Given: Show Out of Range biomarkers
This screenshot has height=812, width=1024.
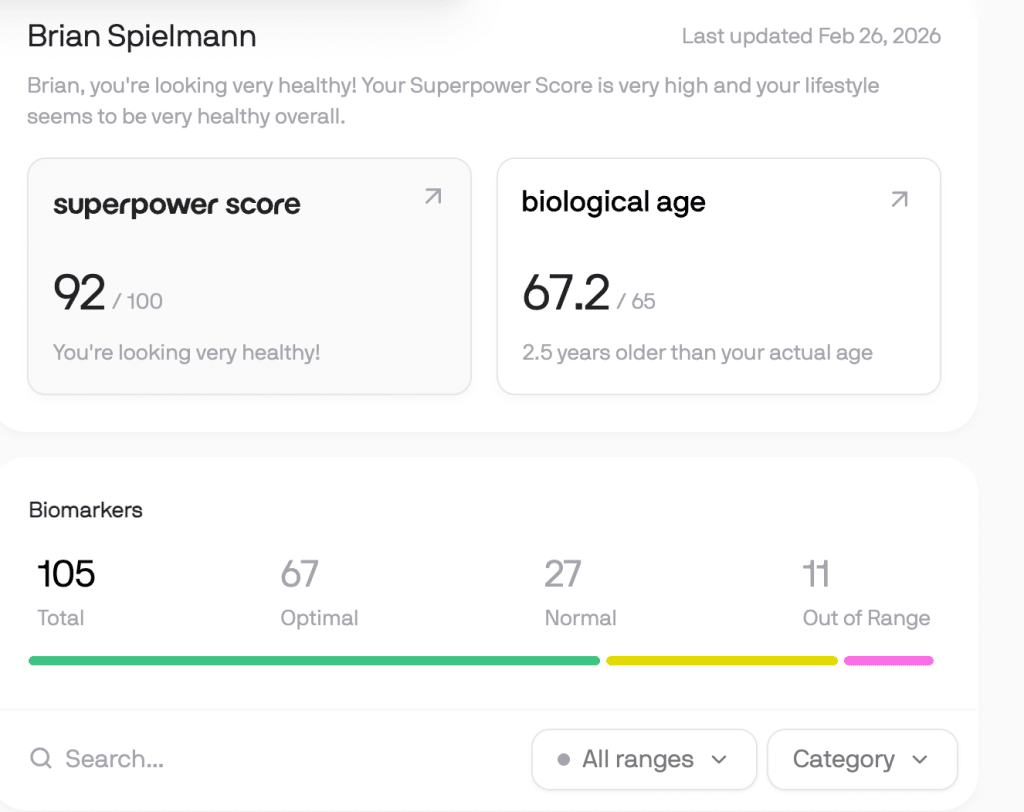Looking at the screenshot, I should coord(865,593).
